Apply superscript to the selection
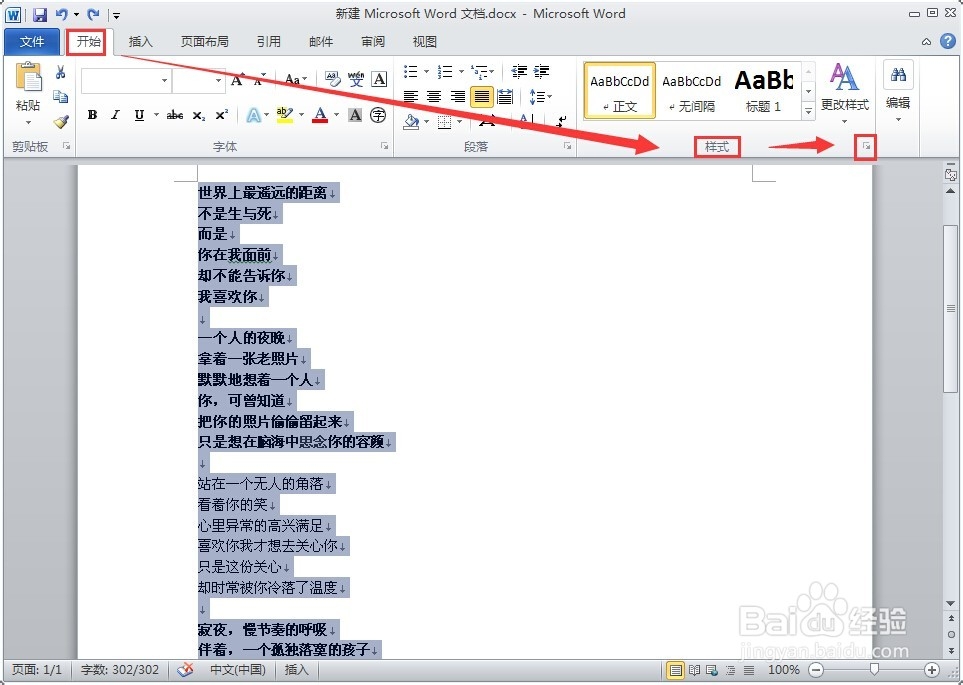The image size is (963, 685). pyautogui.click(x=220, y=115)
